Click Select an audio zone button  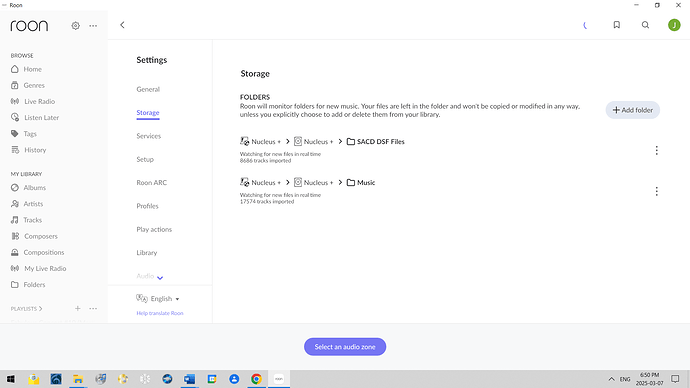point(345,347)
